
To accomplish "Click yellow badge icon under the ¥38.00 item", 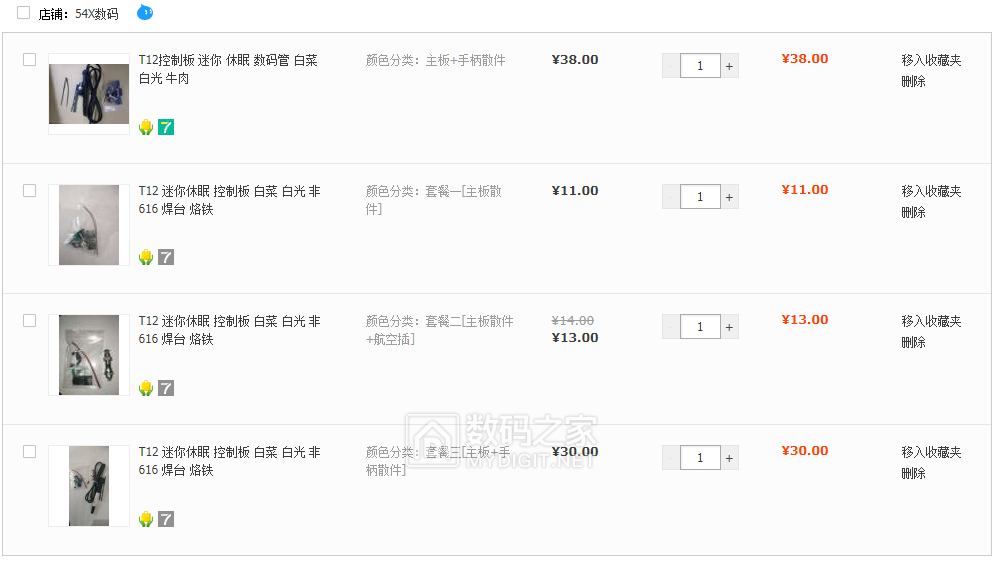I will point(146,127).
